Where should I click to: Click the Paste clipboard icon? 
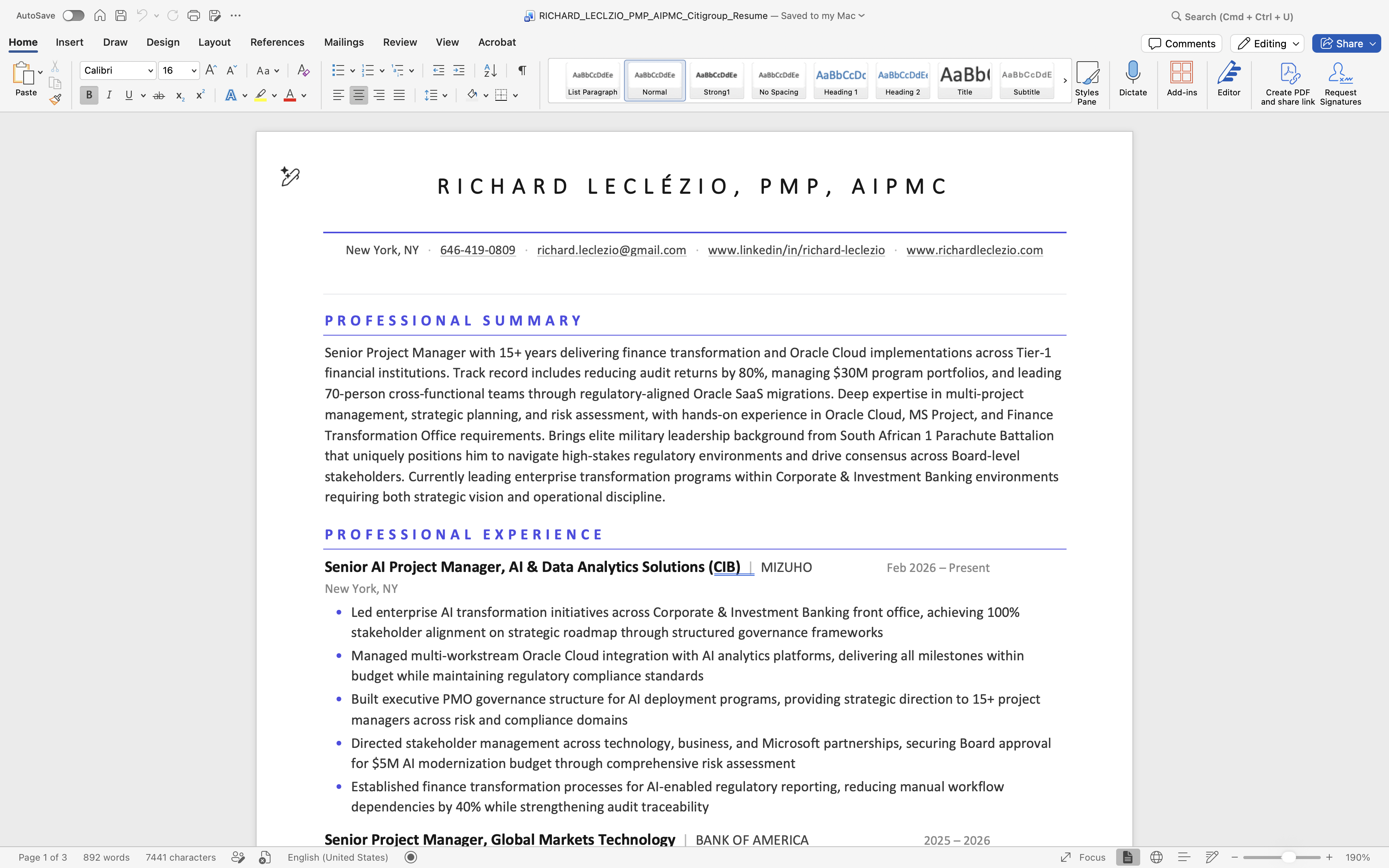tap(23, 74)
